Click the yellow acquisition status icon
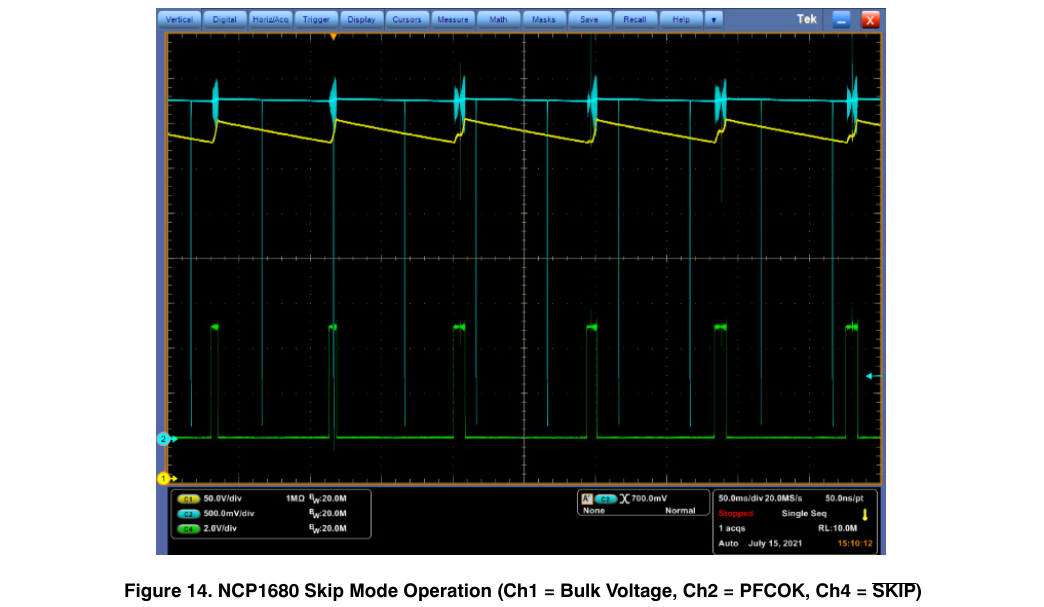This screenshot has width=1044, height=607. click(865, 514)
